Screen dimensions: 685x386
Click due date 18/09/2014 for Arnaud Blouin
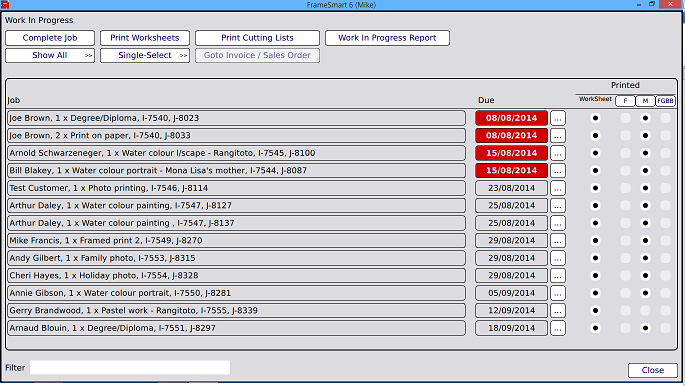coord(512,328)
